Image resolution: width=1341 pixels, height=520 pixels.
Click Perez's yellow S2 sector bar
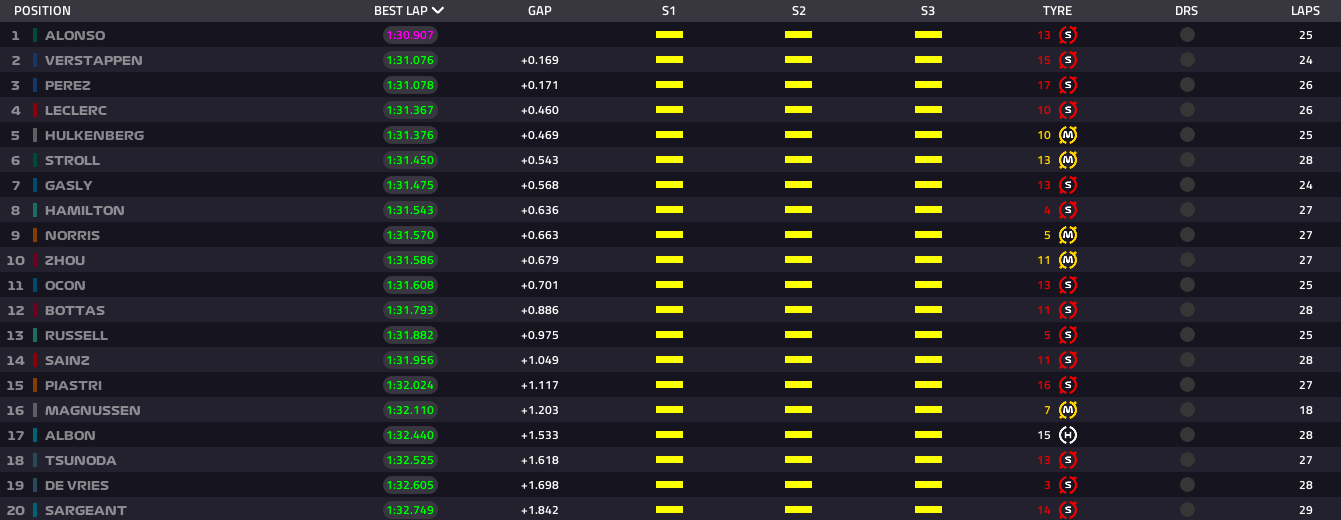pos(798,85)
